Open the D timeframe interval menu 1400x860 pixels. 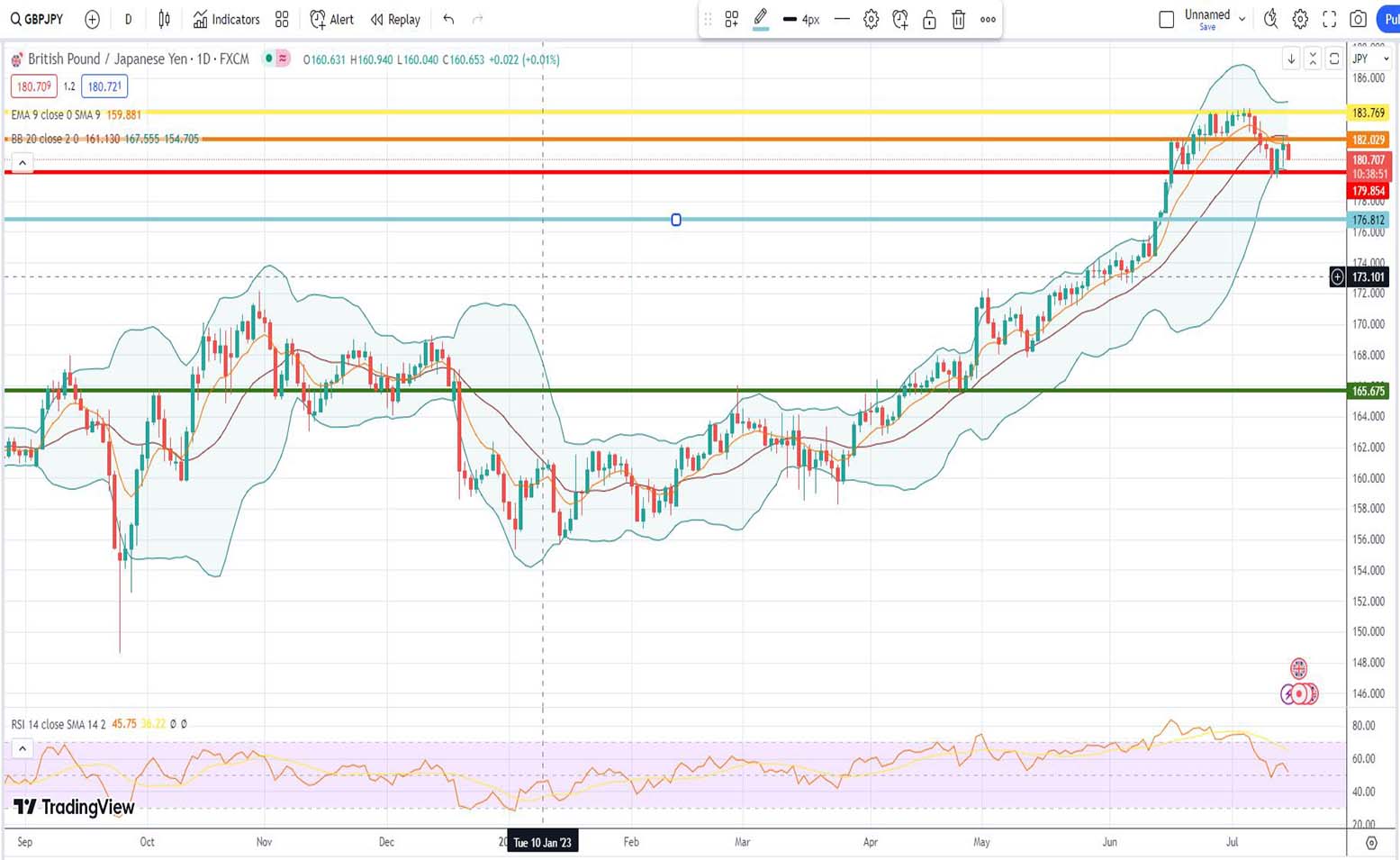(128, 19)
